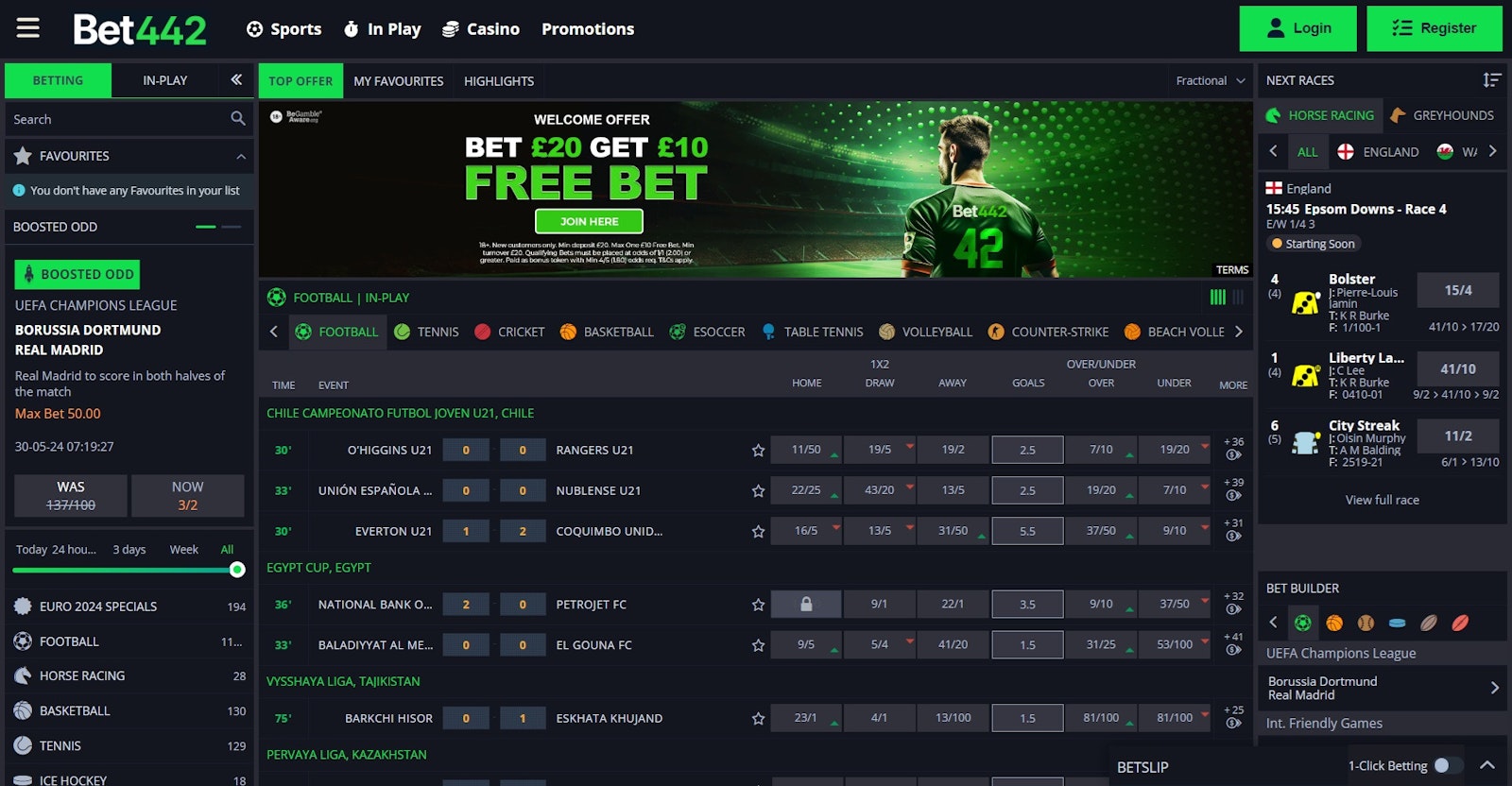The height and width of the screenshot is (786, 1512).
Task: Select Tennis in-play tab
Action: point(426,332)
